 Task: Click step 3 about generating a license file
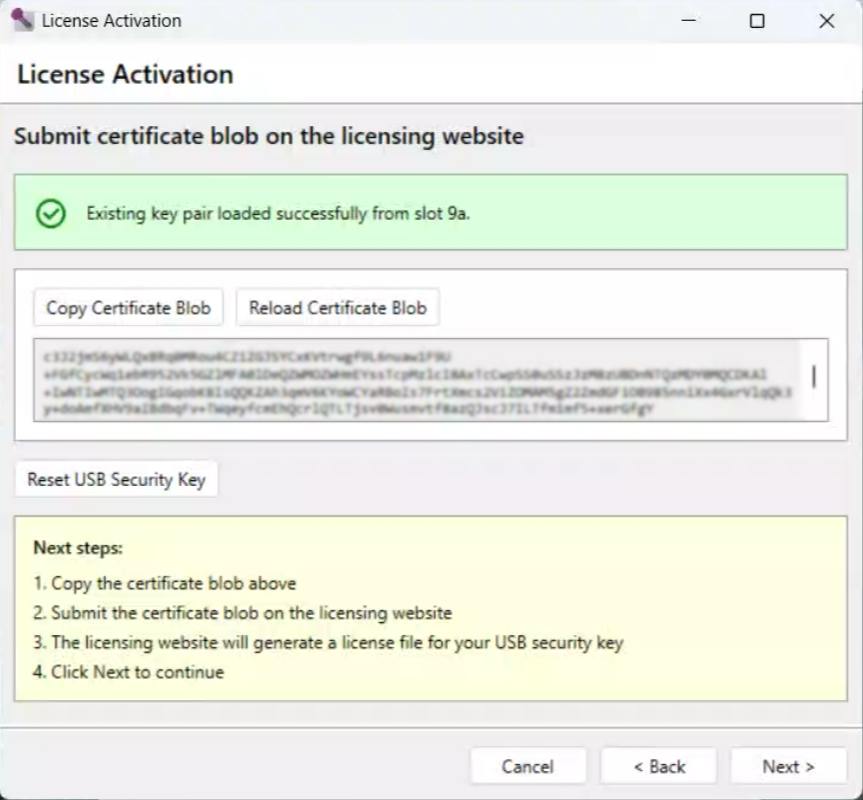329,643
